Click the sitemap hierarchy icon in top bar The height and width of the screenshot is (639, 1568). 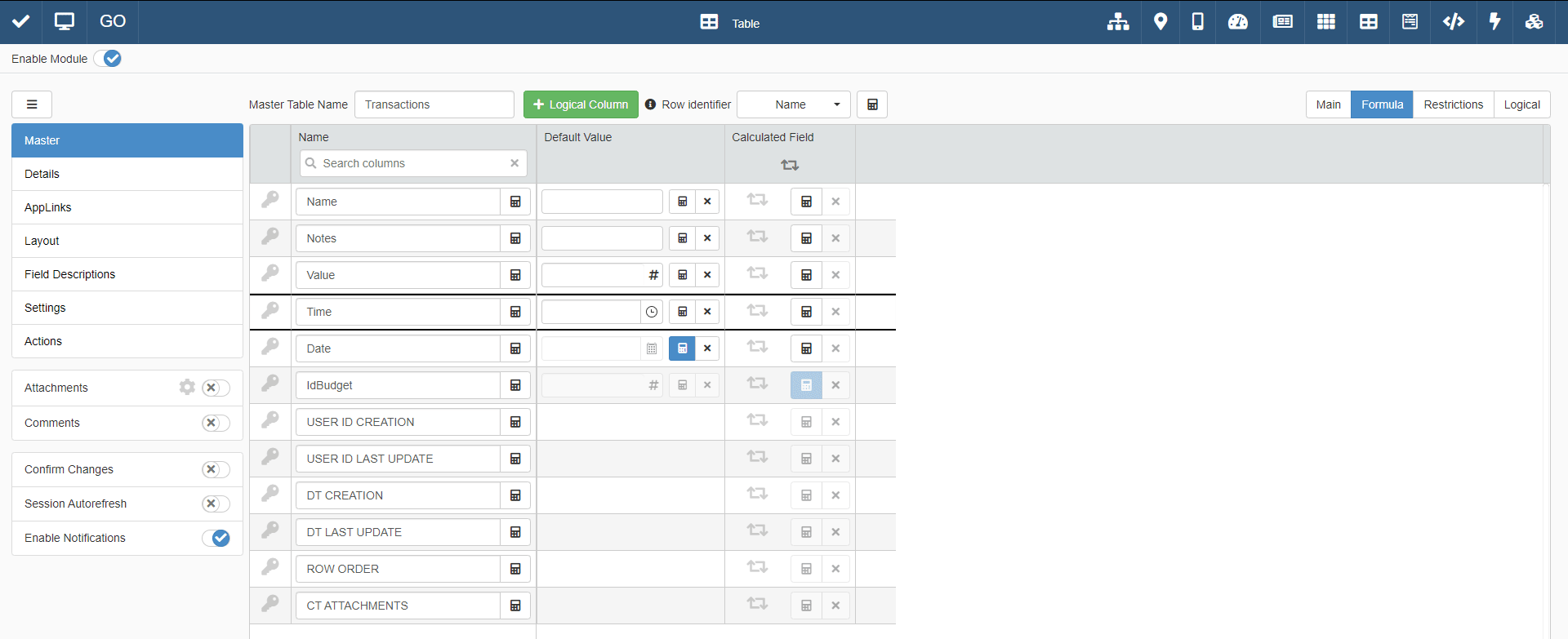pyautogui.click(x=1117, y=22)
